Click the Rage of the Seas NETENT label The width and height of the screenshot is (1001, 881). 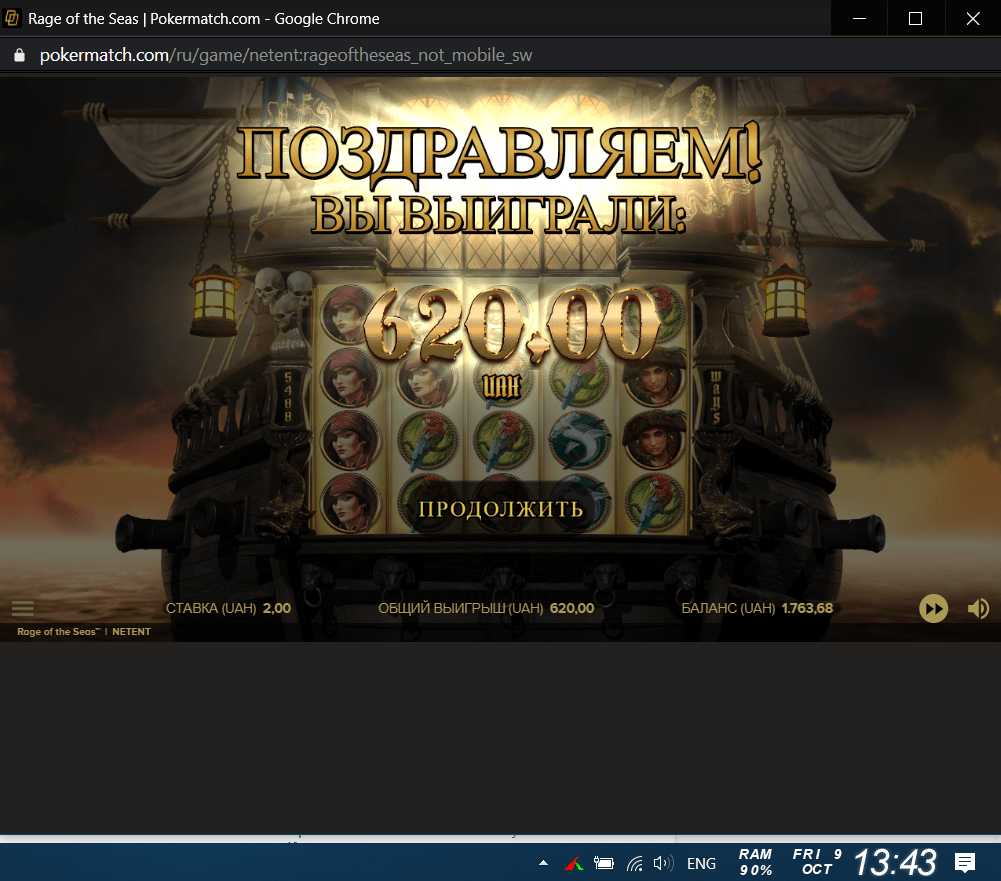(x=84, y=631)
